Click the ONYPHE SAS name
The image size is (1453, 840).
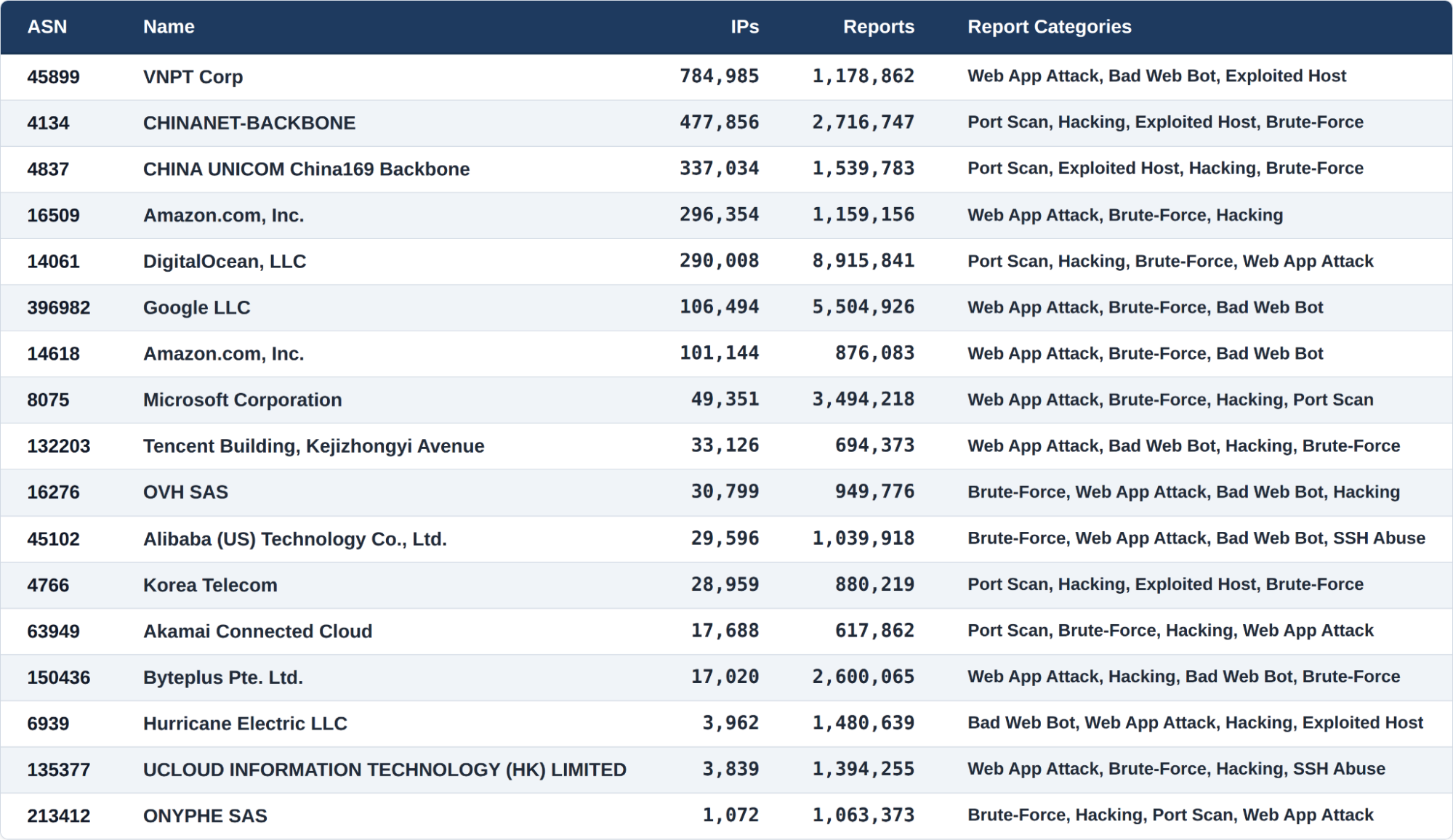tap(205, 815)
